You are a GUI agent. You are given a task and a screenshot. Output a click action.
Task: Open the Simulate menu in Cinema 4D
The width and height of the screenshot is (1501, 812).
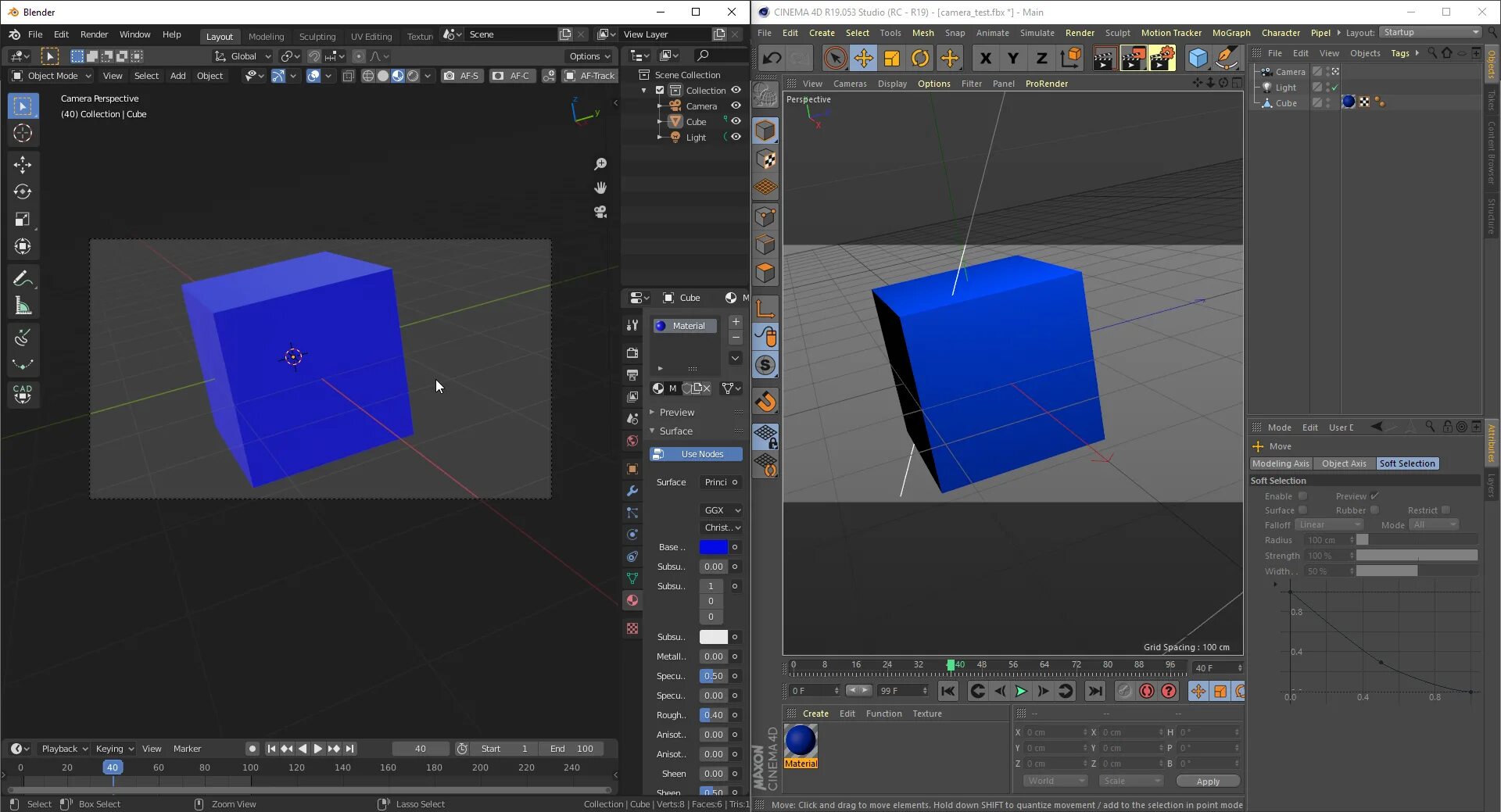coord(1037,33)
